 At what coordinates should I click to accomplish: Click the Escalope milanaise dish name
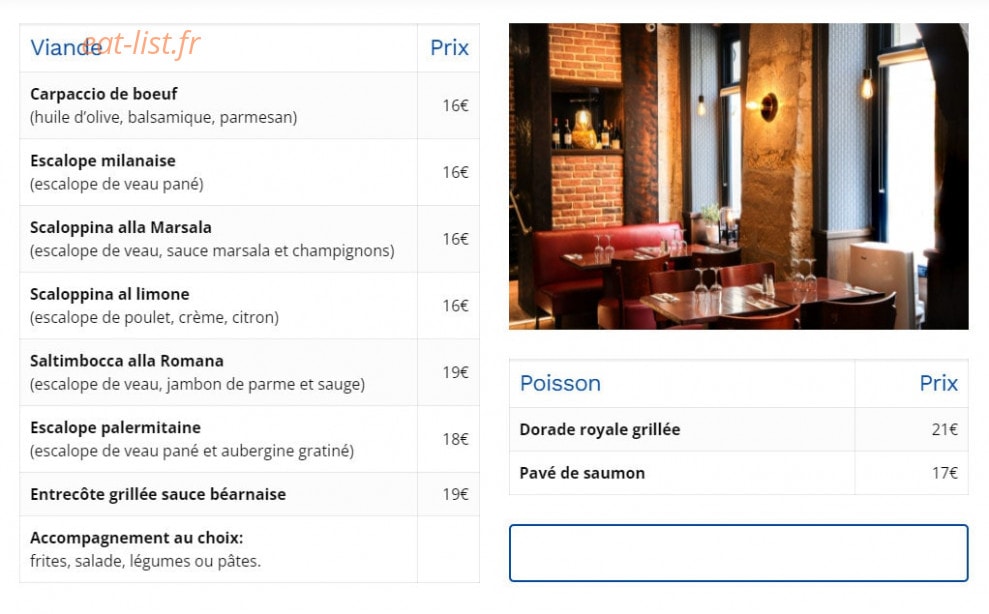click(x=103, y=160)
